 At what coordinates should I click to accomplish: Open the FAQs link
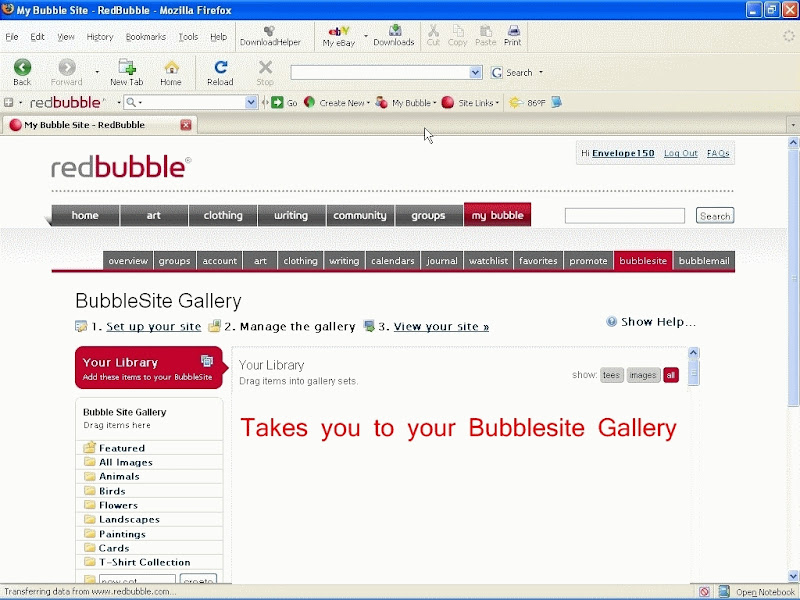718,153
